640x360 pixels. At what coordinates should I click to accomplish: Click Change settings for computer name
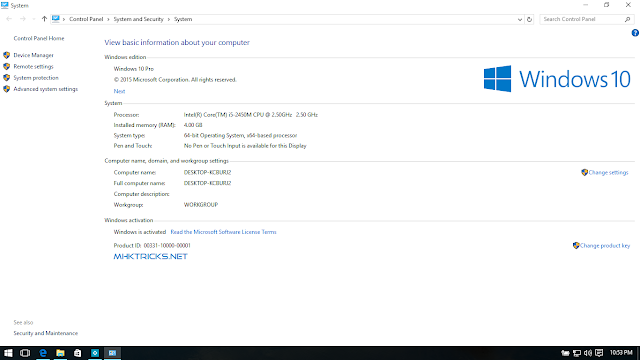pyautogui.click(x=608, y=172)
